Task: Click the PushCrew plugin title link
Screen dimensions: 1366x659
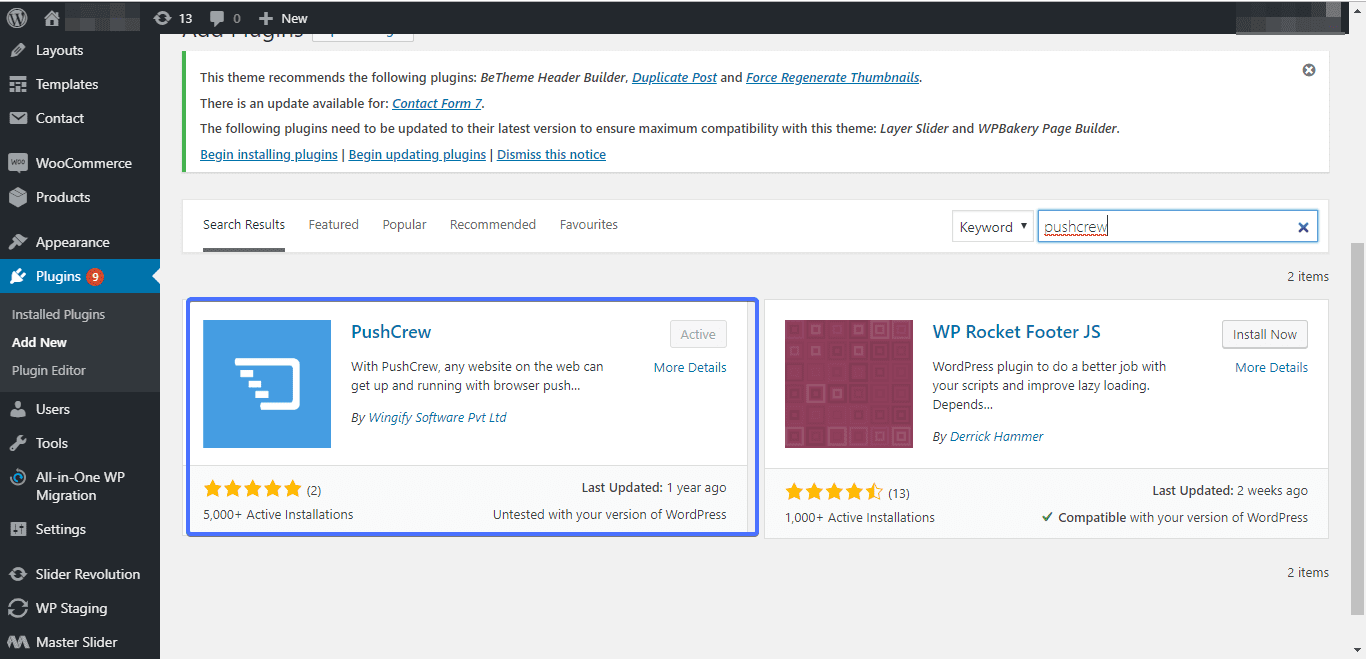Action: pos(391,332)
